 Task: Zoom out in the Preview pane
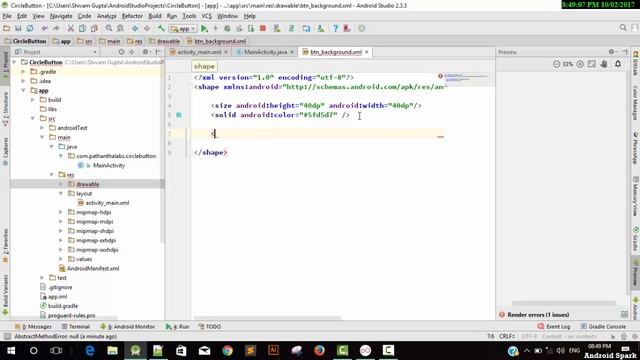pyautogui.click(x=556, y=64)
